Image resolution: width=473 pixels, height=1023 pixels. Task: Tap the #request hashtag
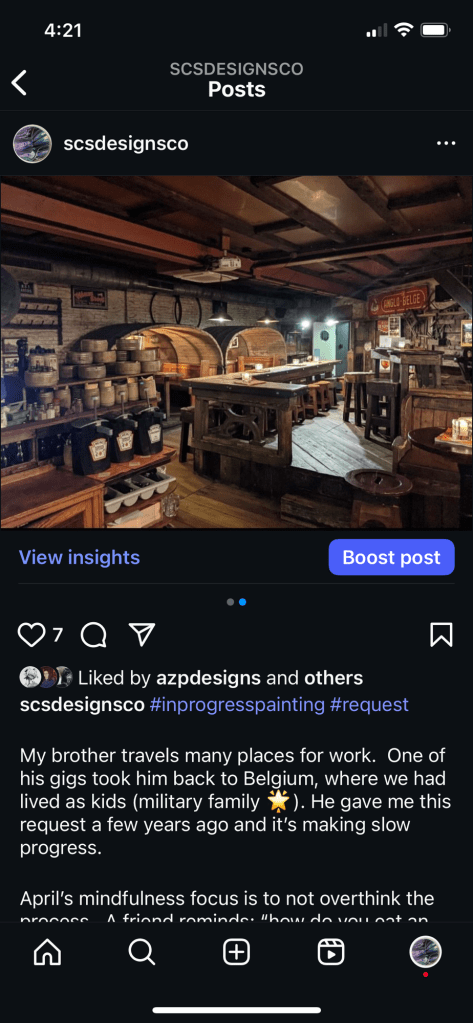click(369, 705)
